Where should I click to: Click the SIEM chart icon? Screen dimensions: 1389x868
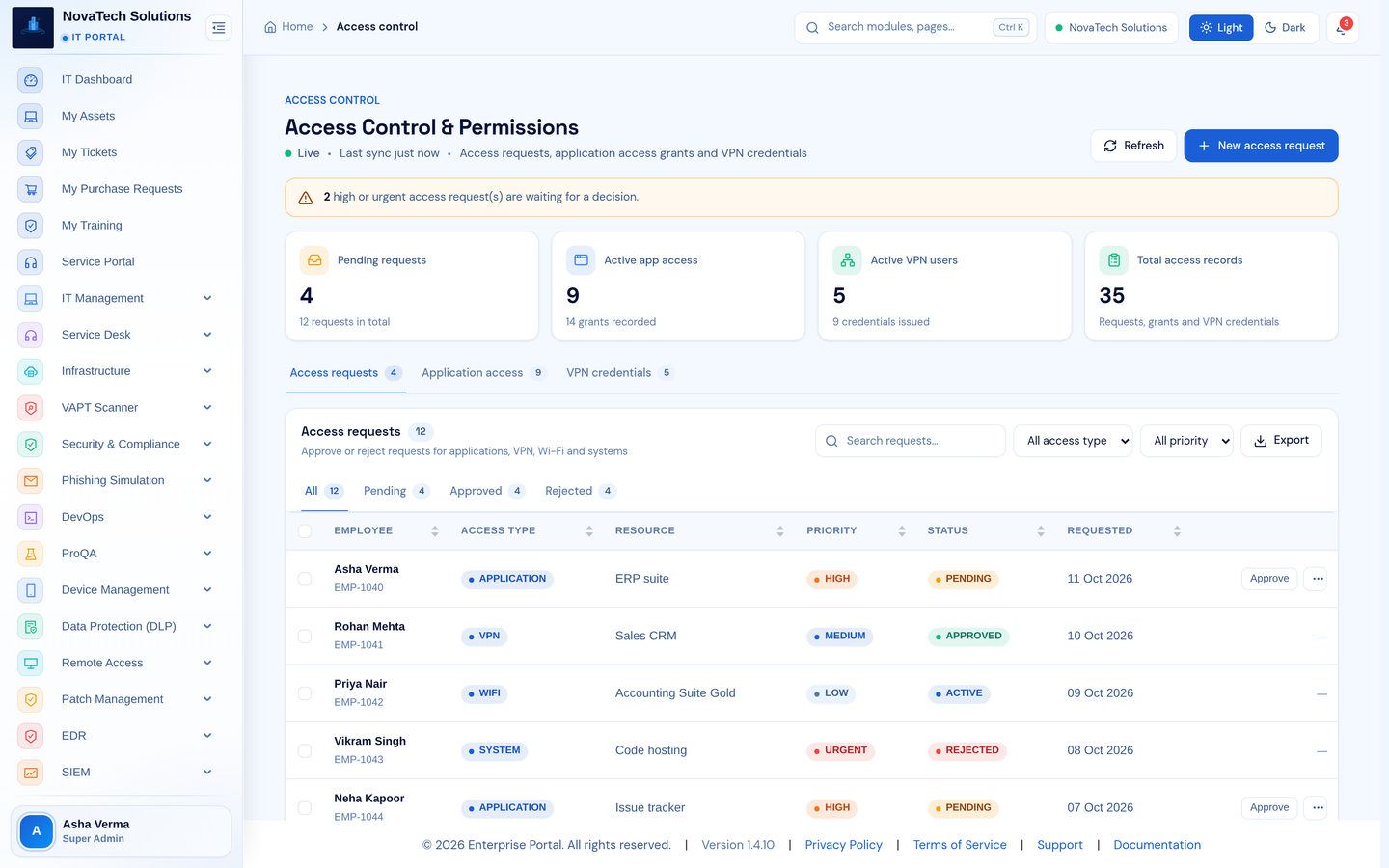(31, 773)
